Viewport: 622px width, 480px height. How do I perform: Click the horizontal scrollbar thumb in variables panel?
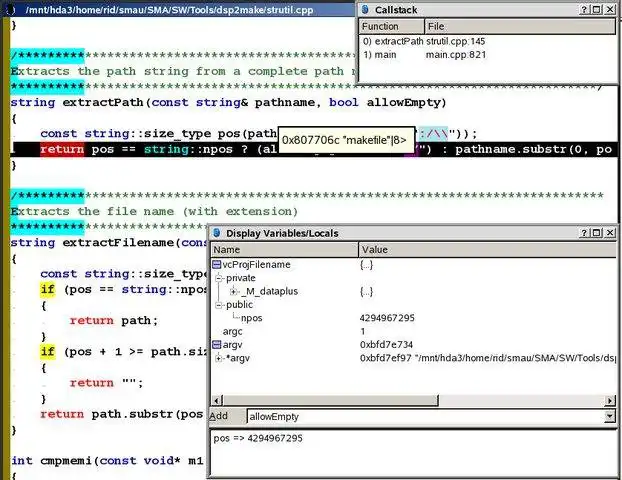(330, 400)
